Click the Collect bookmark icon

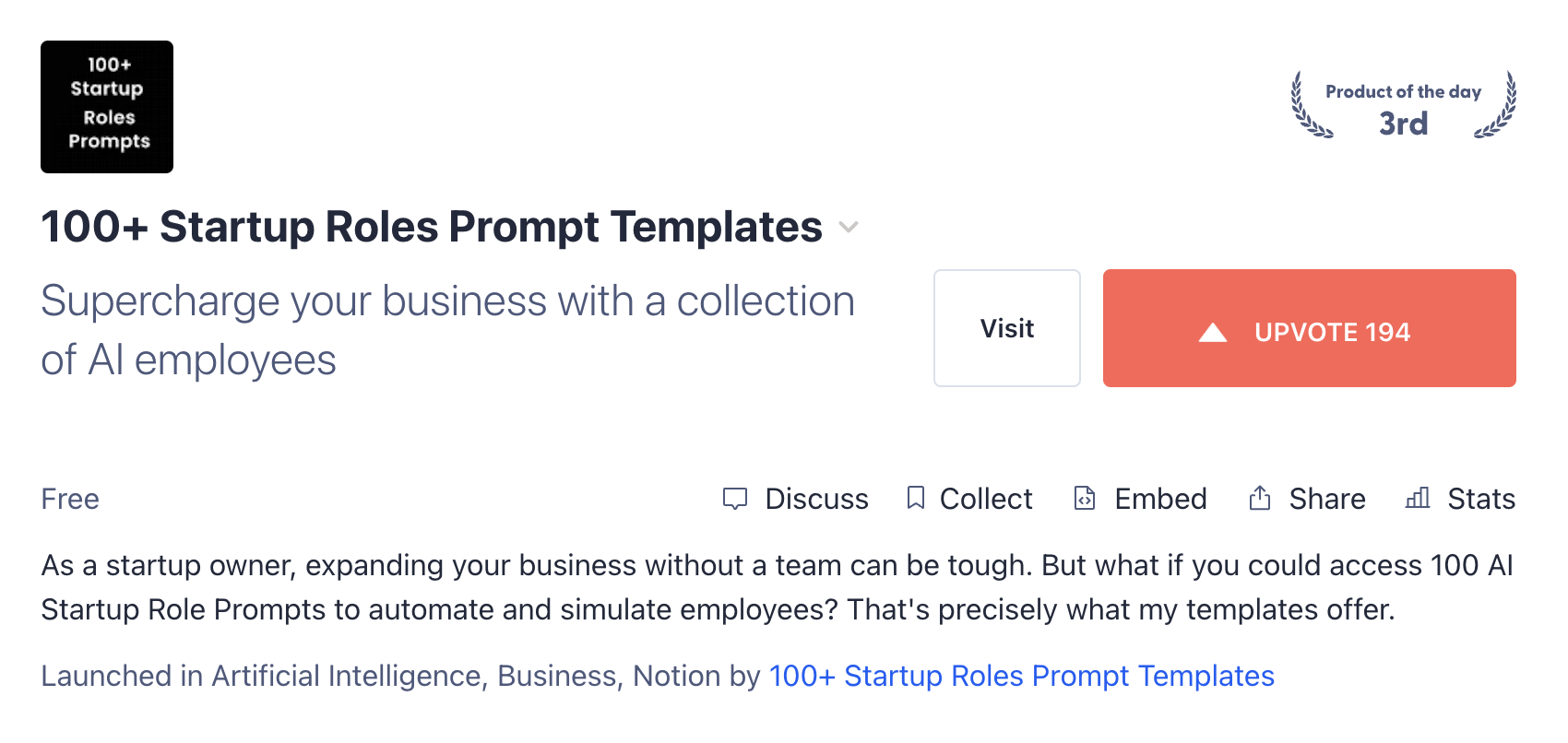click(915, 498)
